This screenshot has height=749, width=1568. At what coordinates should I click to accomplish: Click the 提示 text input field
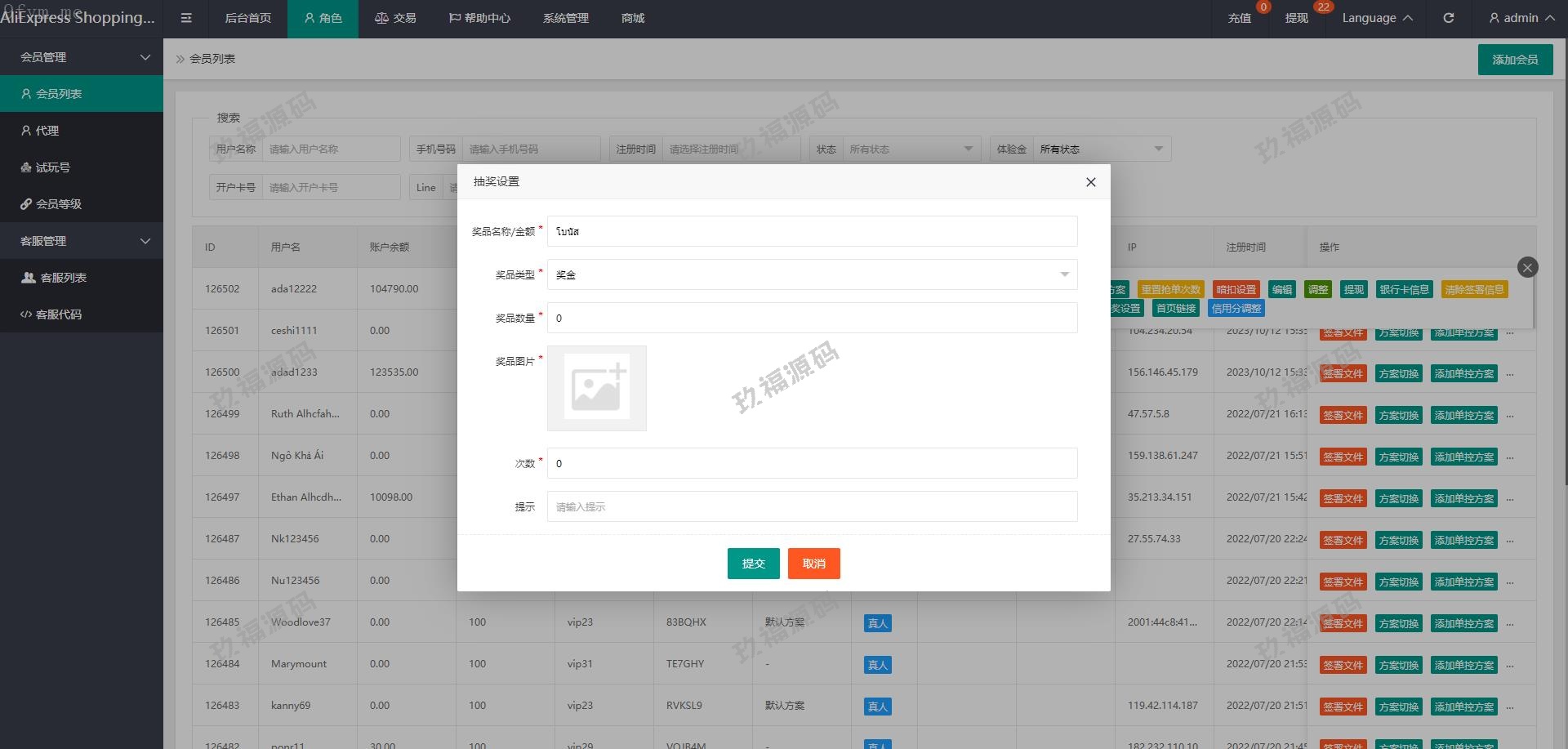[x=812, y=506]
